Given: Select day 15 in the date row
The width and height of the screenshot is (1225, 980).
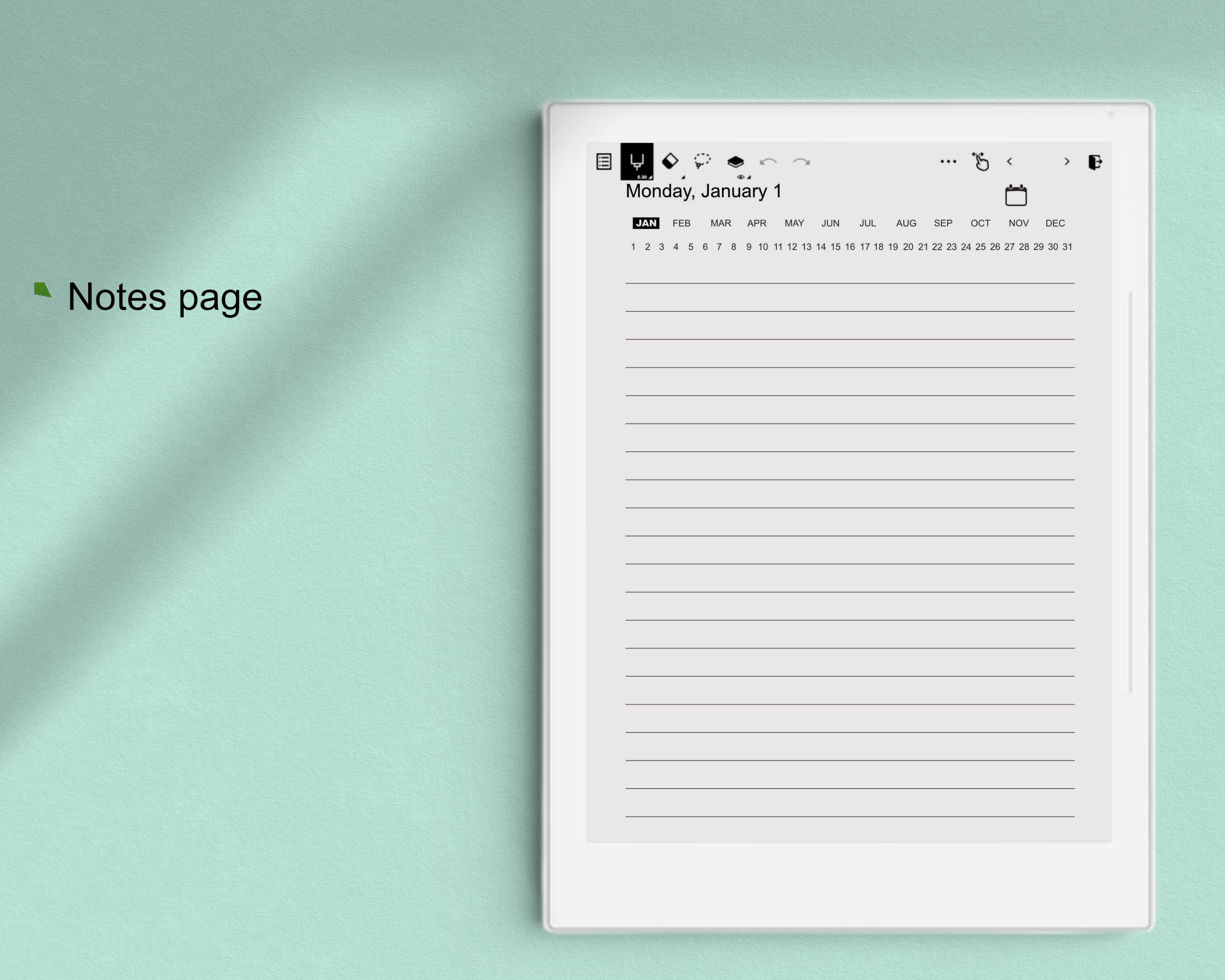Looking at the screenshot, I should pos(835,247).
